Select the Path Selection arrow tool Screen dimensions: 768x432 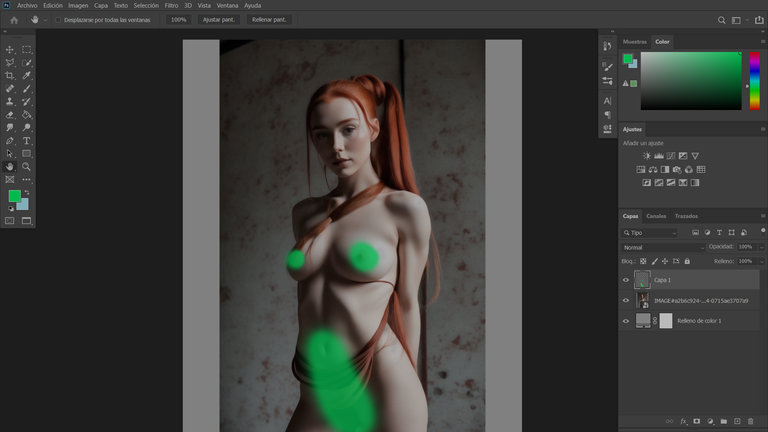tap(9, 154)
